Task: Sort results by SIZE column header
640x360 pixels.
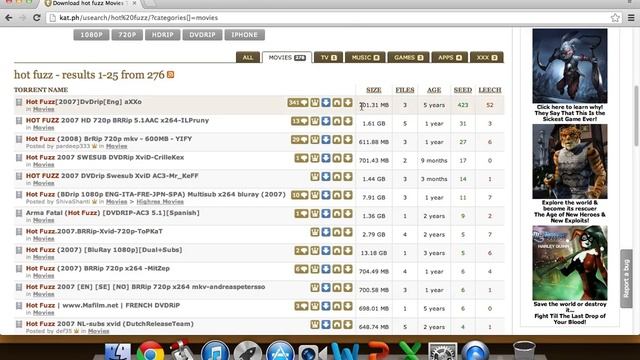Action: coord(373,90)
